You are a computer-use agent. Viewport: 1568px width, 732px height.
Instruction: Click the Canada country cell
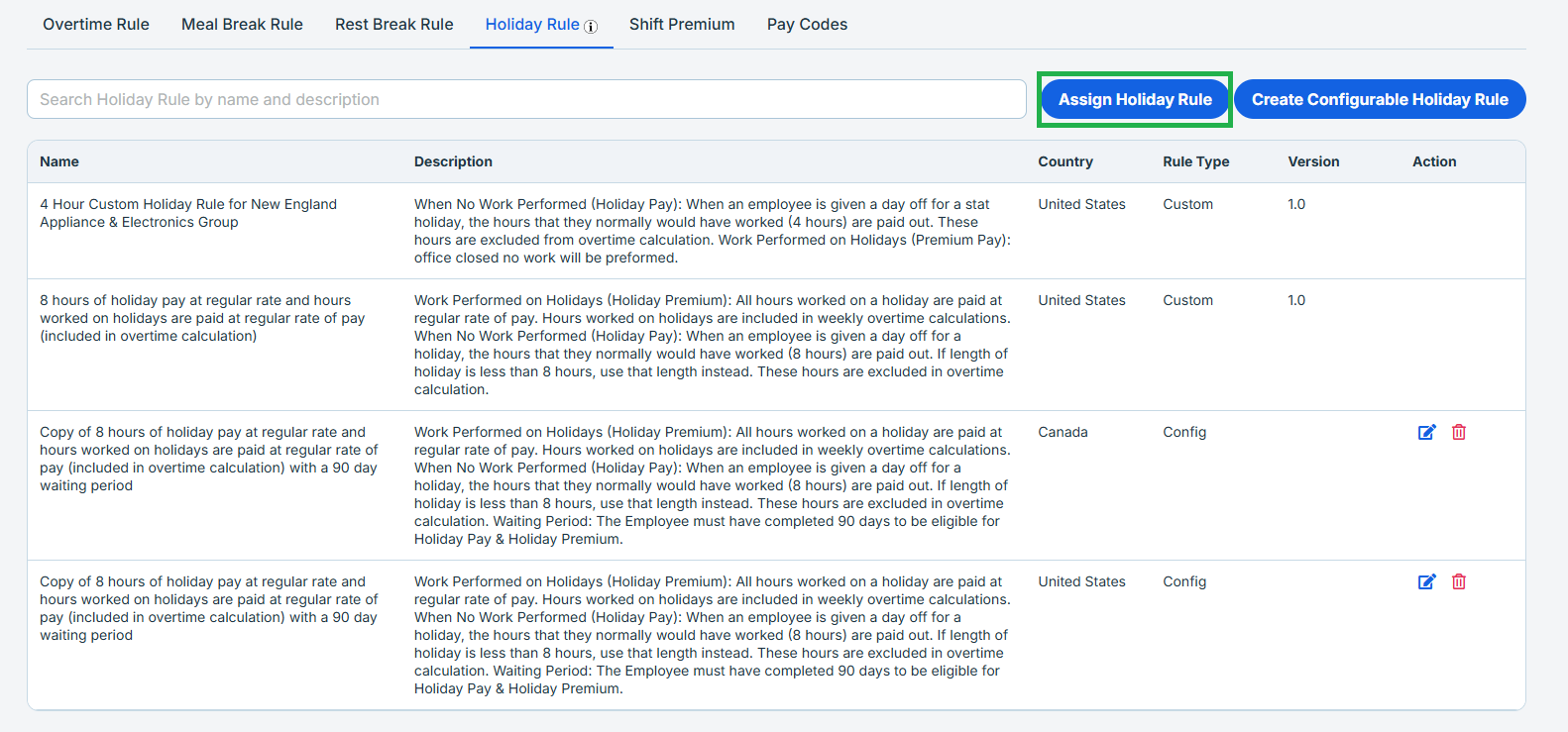(x=1063, y=432)
